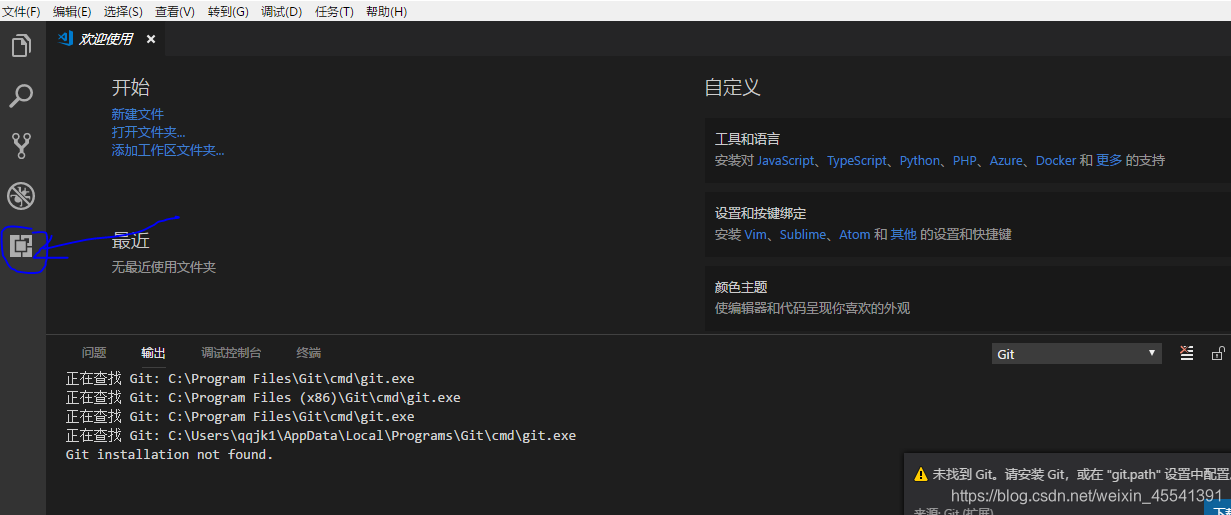Open the Search view icon

pos(21,96)
